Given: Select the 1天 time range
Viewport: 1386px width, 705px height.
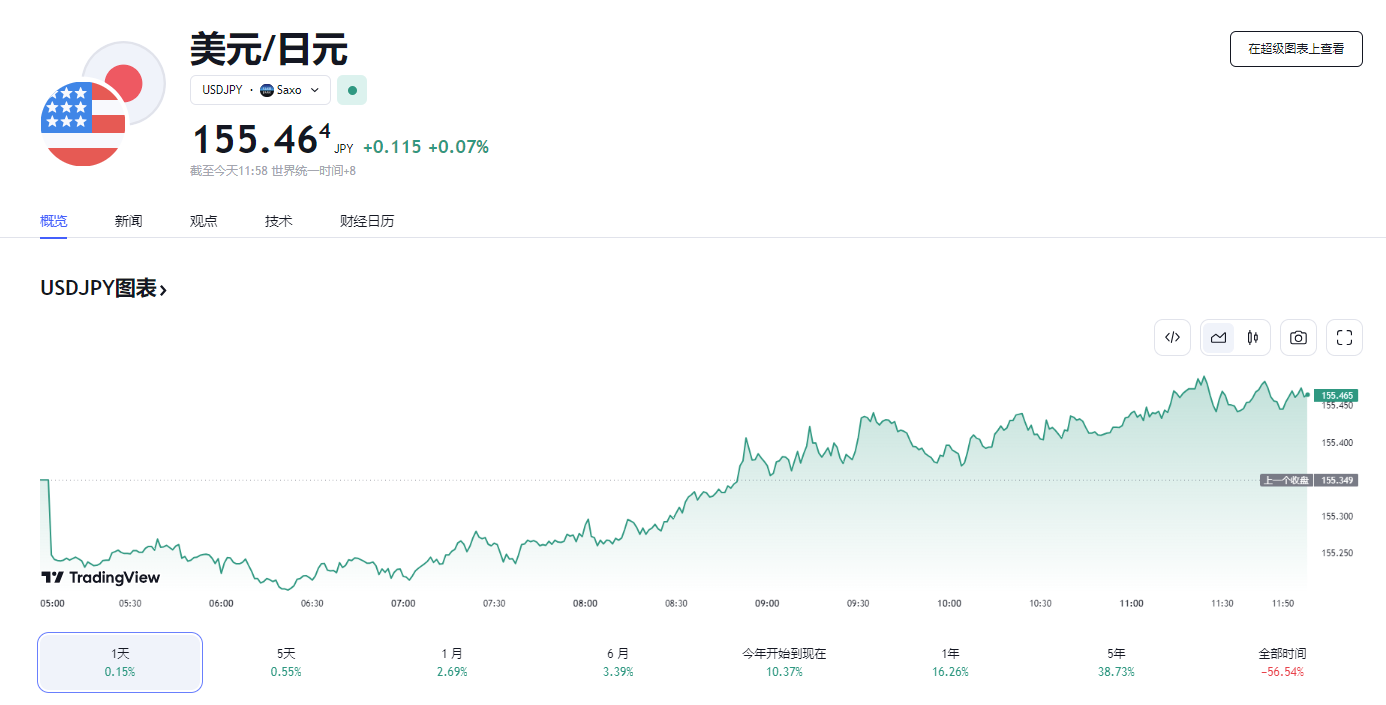Looking at the screenshot, I should pos(120,662).
